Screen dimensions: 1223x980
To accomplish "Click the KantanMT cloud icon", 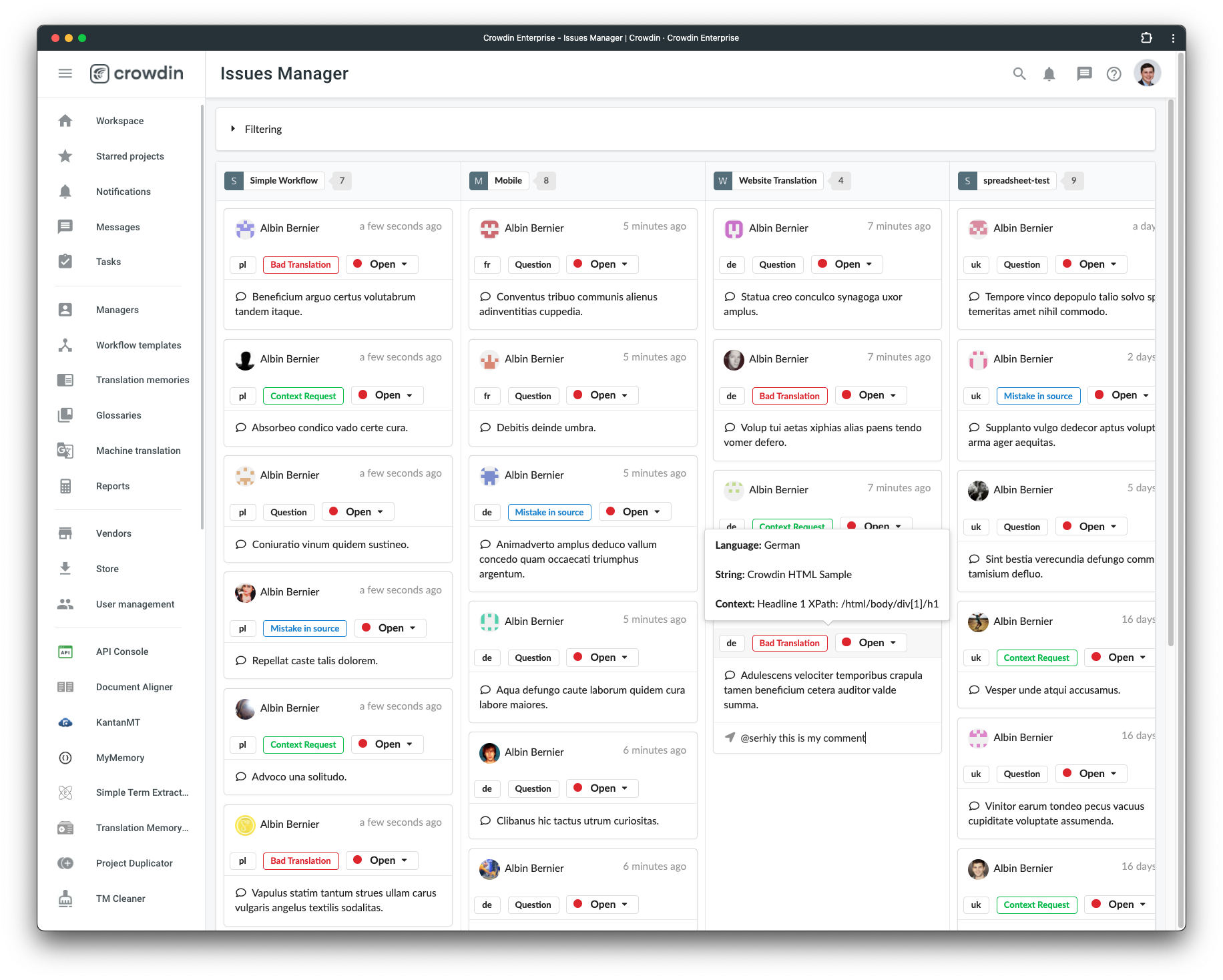I will click(x=65, y=722).
